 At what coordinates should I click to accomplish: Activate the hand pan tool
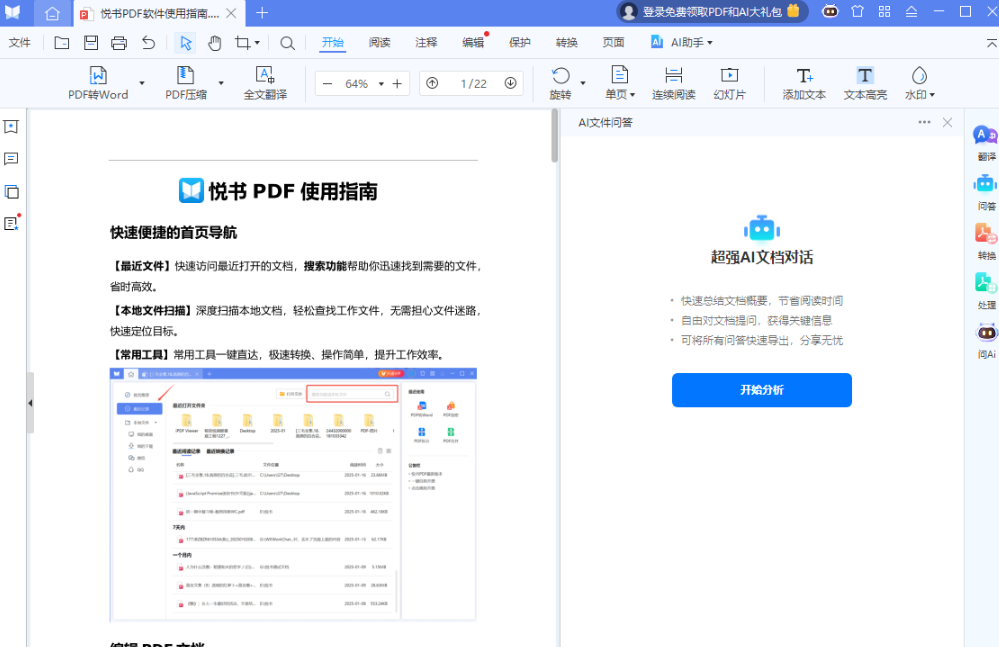215,43
